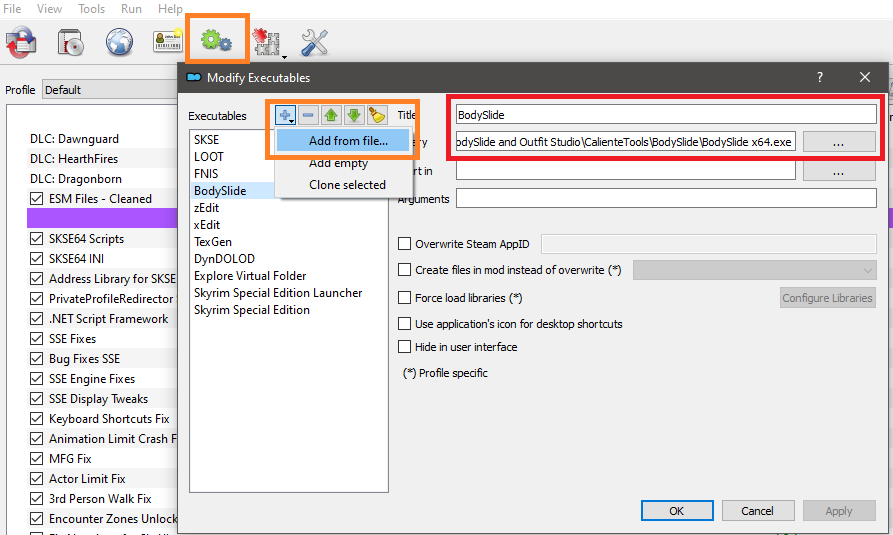The height and width of the screenshot is (535, 893).
Task: Select zEdit in the executables list
Action: (x=206, y=207)
